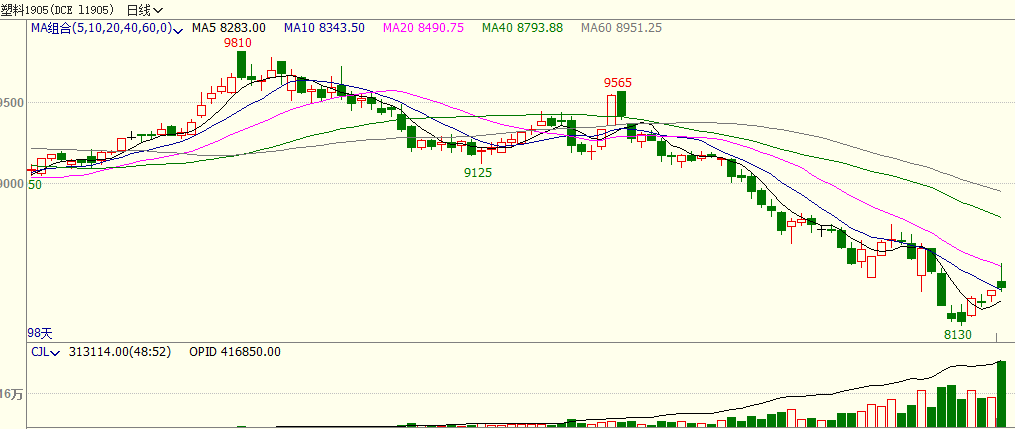Select the MA20 8490.75 value

click(x=423, y=28)
